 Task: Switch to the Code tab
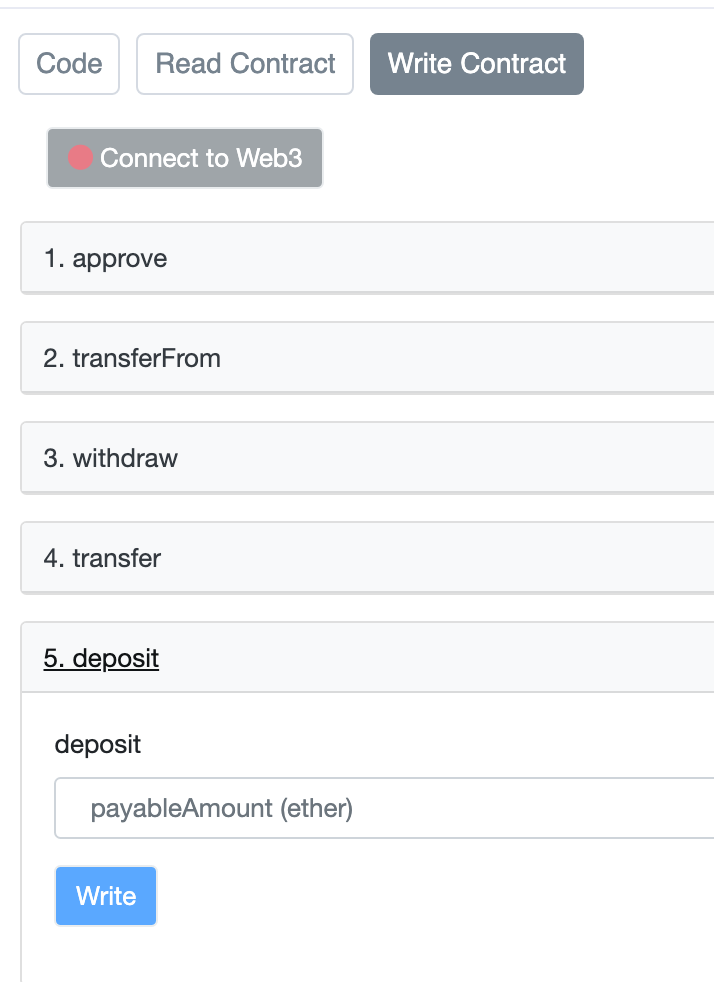pyautogui.click(x=69, y=64)
